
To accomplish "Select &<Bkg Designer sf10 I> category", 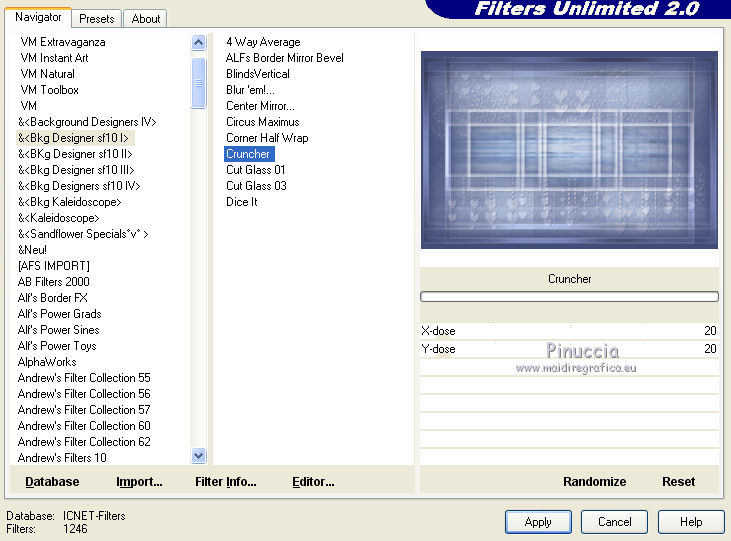I will pyautogui.click(x=73, y=138).
